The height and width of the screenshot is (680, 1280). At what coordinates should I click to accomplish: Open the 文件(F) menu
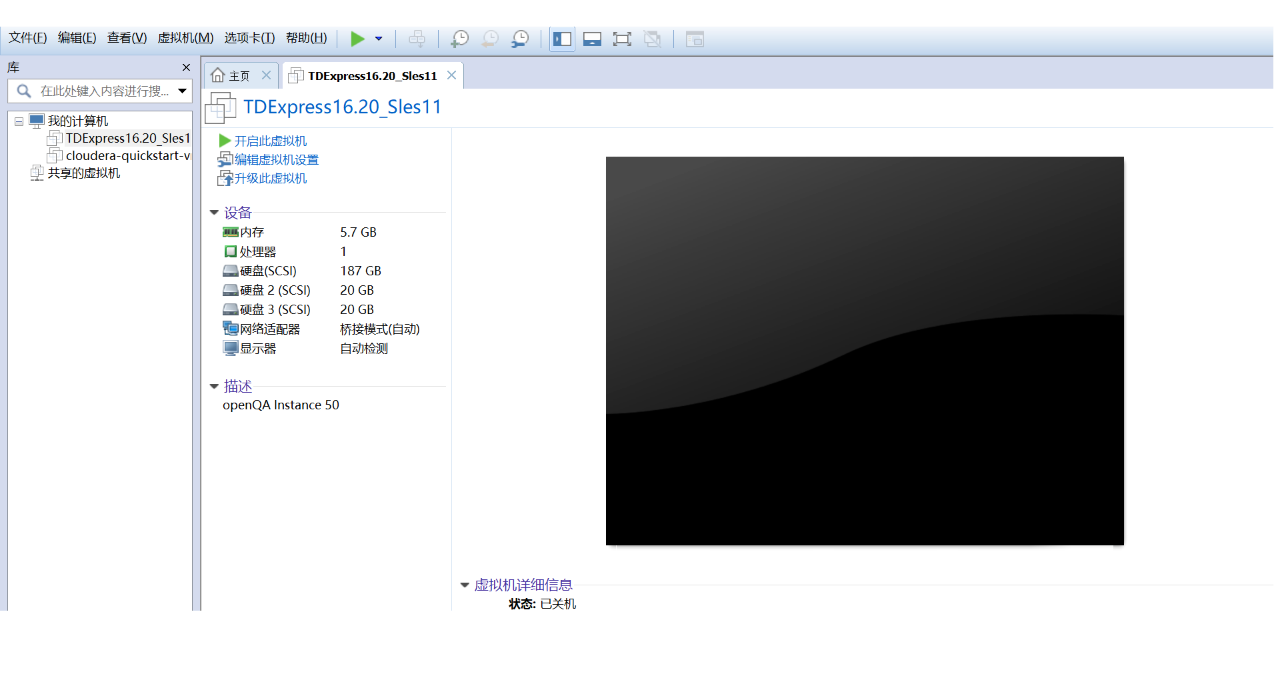tap(28, 38)
